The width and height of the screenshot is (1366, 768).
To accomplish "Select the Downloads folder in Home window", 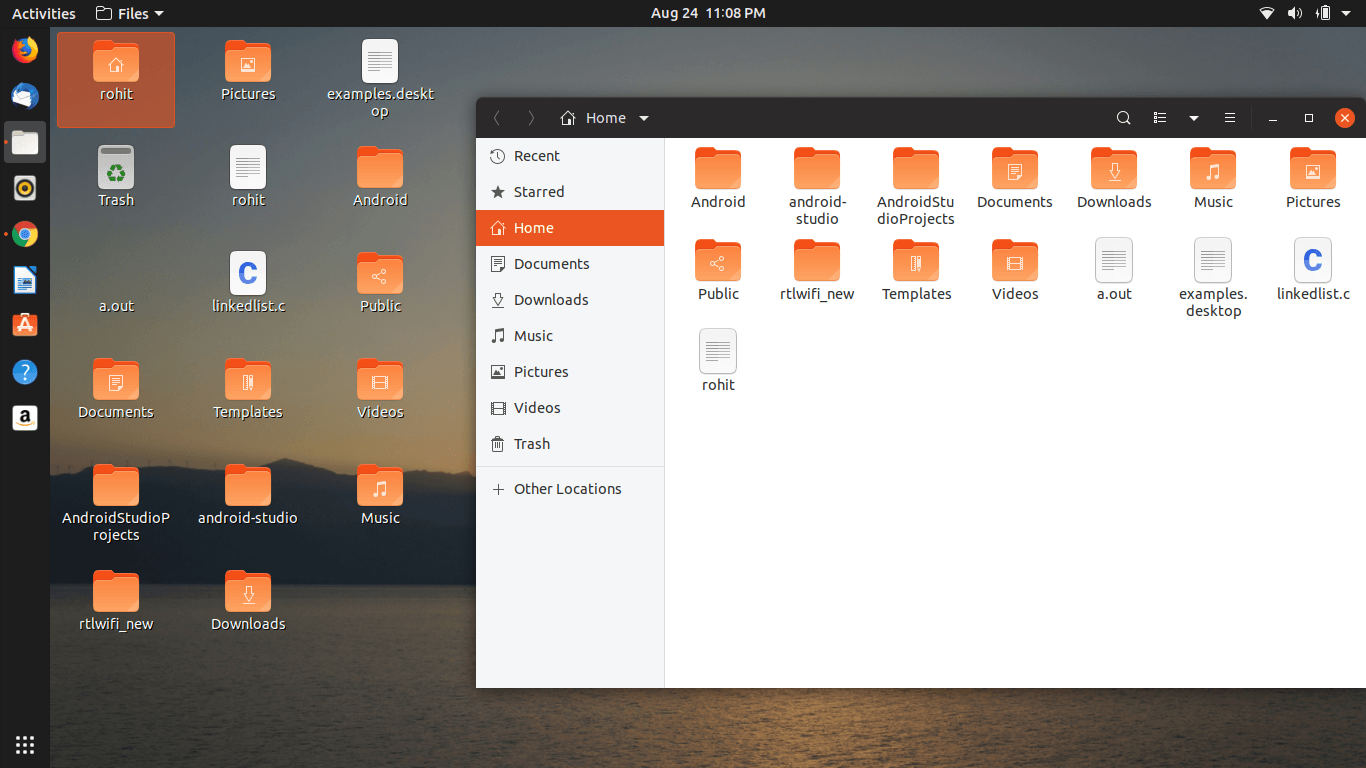I will [x=1114, y=178].
